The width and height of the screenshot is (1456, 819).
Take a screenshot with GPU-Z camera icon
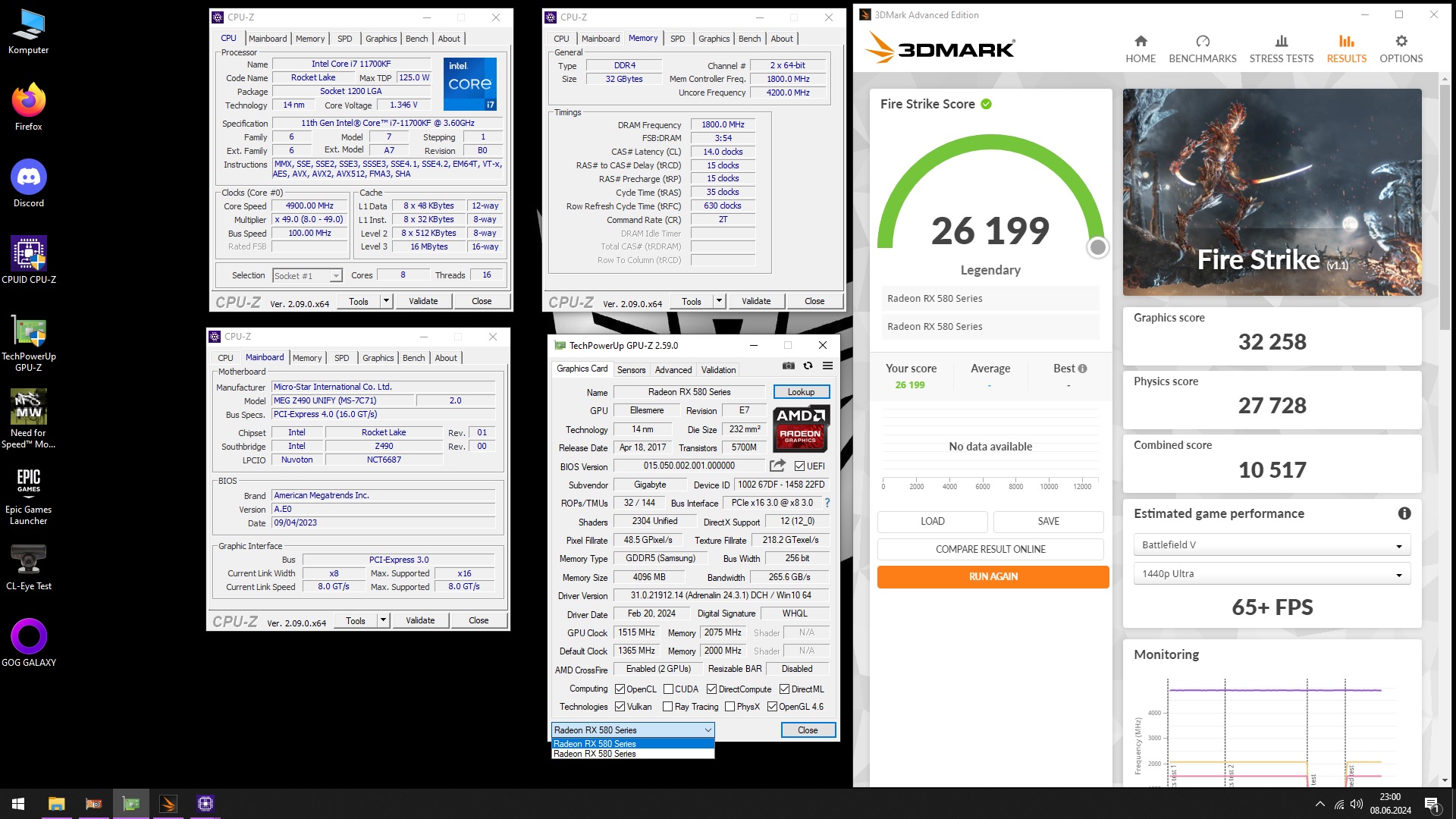pyautogui.click(x=789, y=366)
